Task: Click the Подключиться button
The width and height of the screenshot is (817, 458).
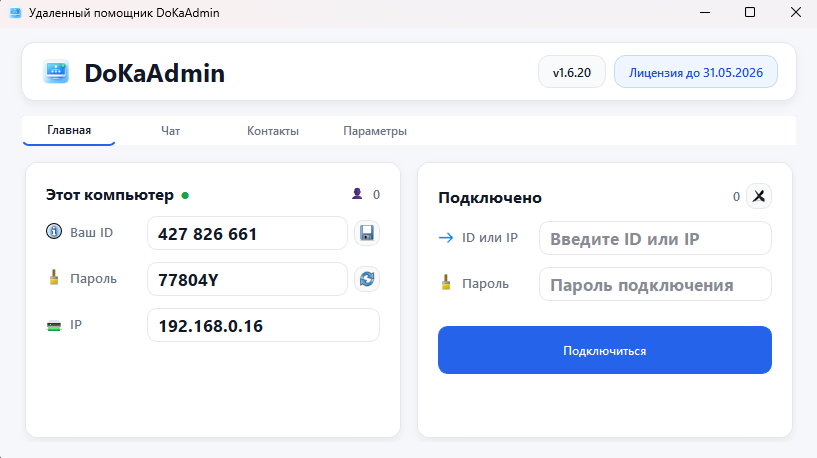Action: click(x=604, y=350)
